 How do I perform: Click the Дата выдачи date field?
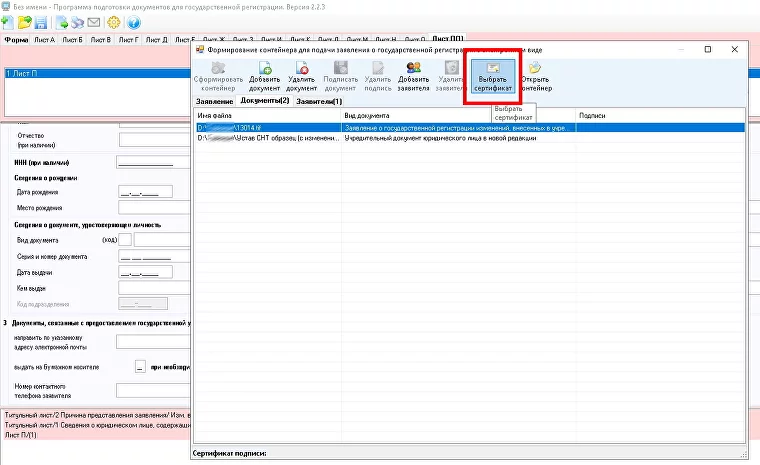[x=145, y=272]
